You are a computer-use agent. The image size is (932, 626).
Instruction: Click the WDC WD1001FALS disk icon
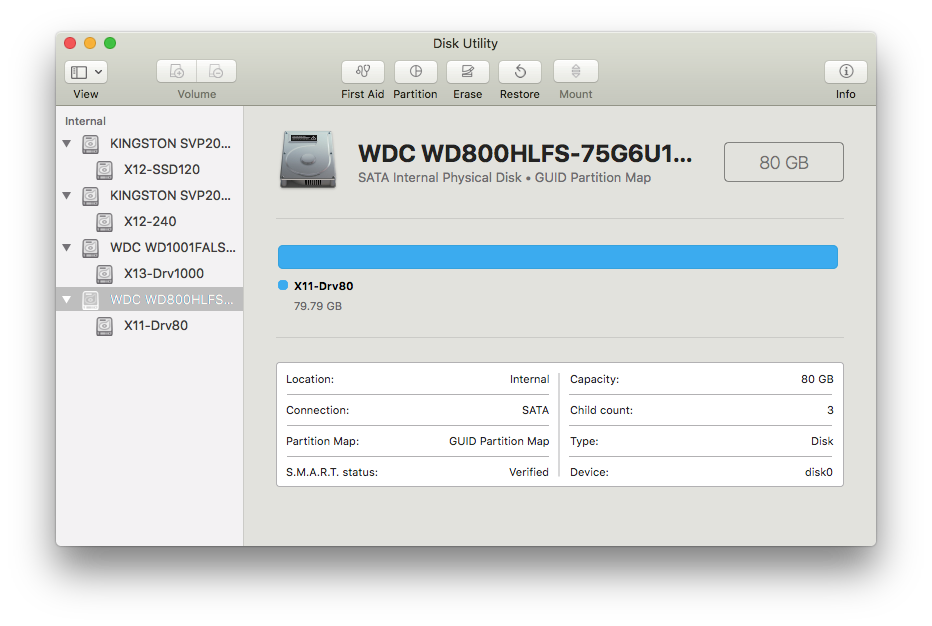pyautogui.click(x=90, y=248)
